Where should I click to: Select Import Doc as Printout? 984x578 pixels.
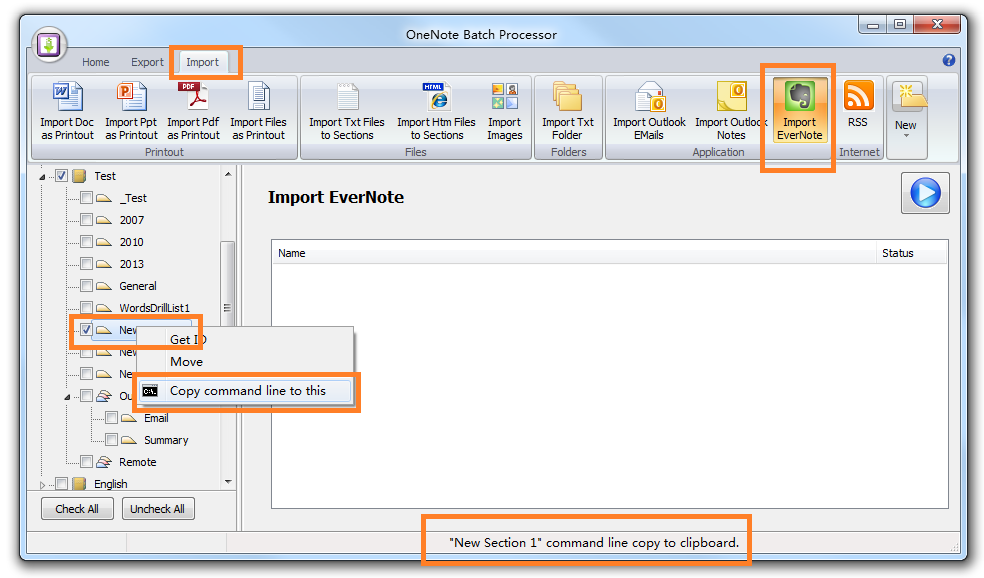pyautogui.click(x=67, y=111)
